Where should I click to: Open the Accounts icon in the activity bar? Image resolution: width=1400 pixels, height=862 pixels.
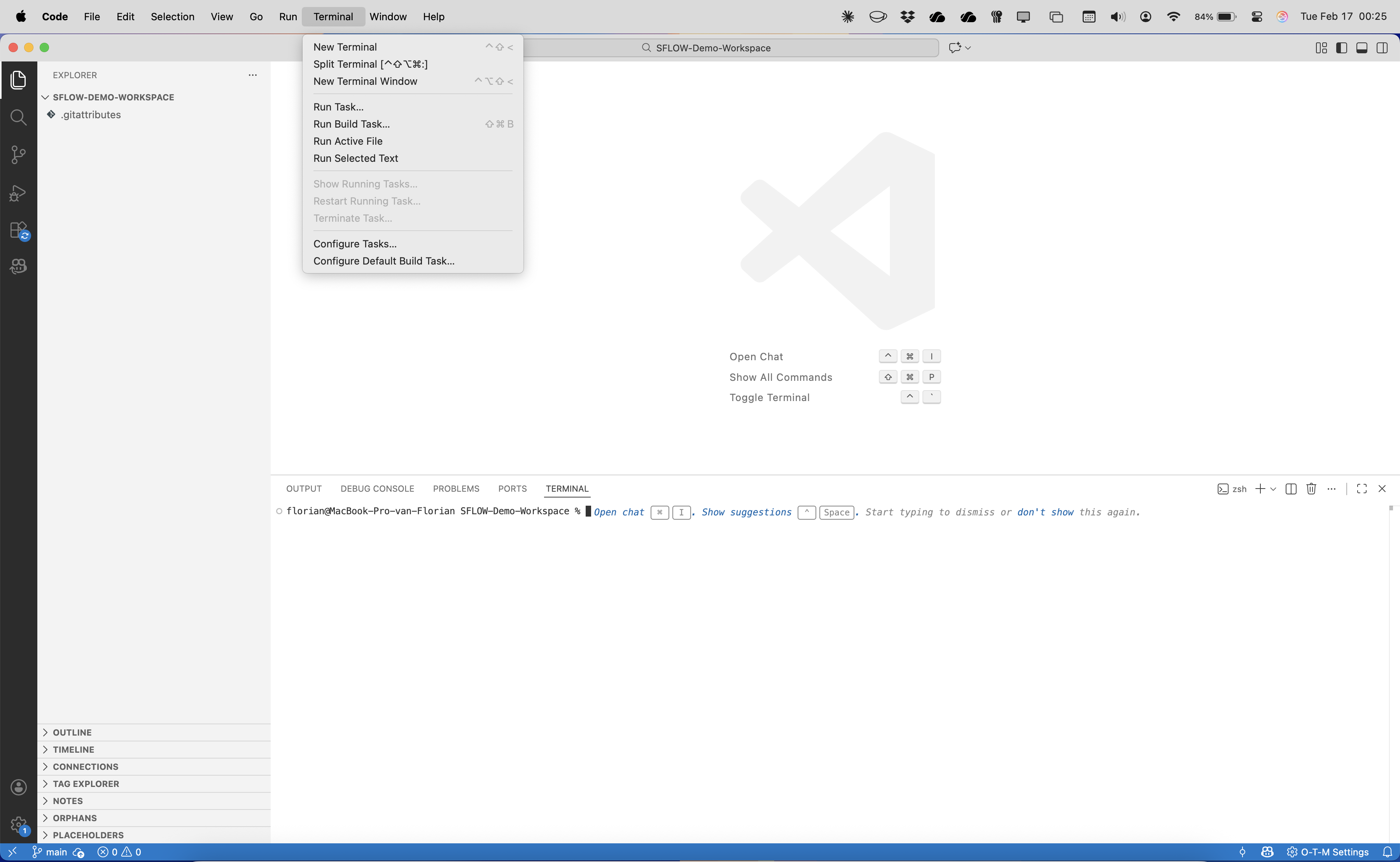[19, 787]
